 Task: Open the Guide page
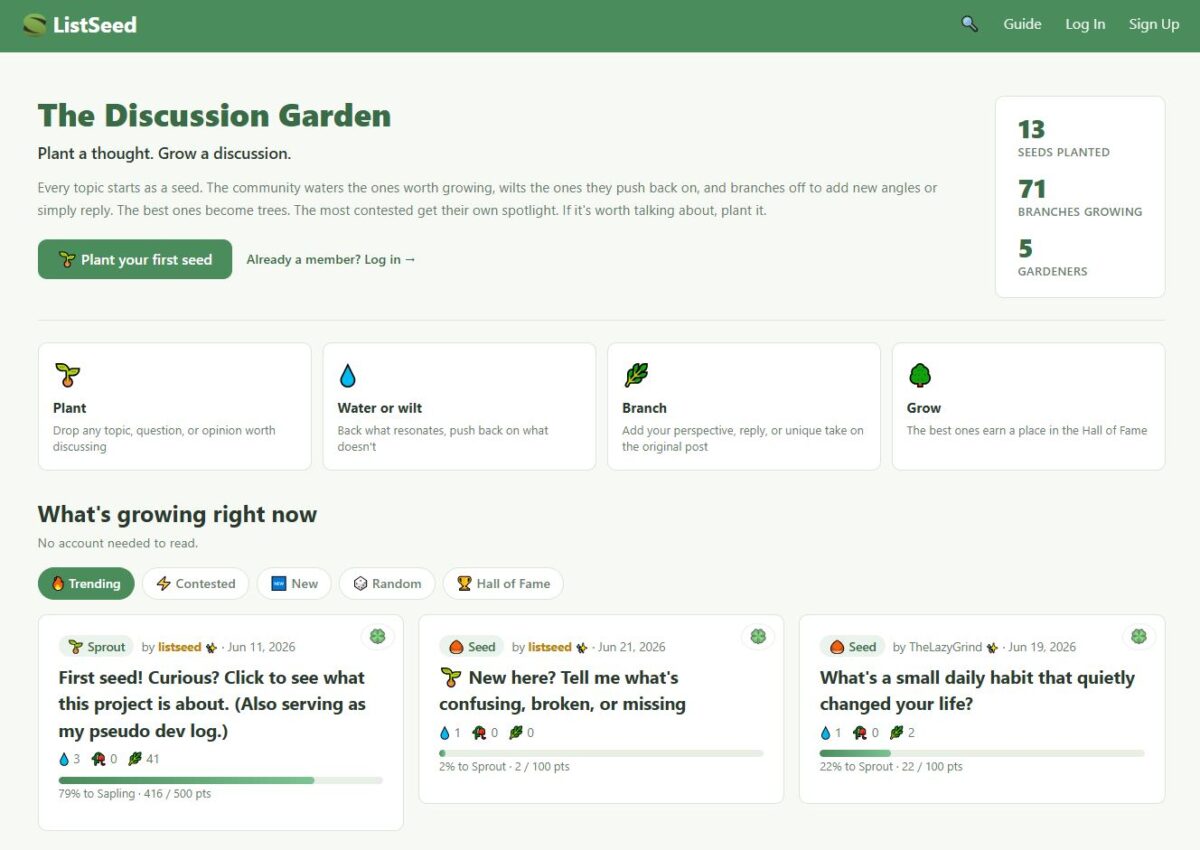(1022, 24)
